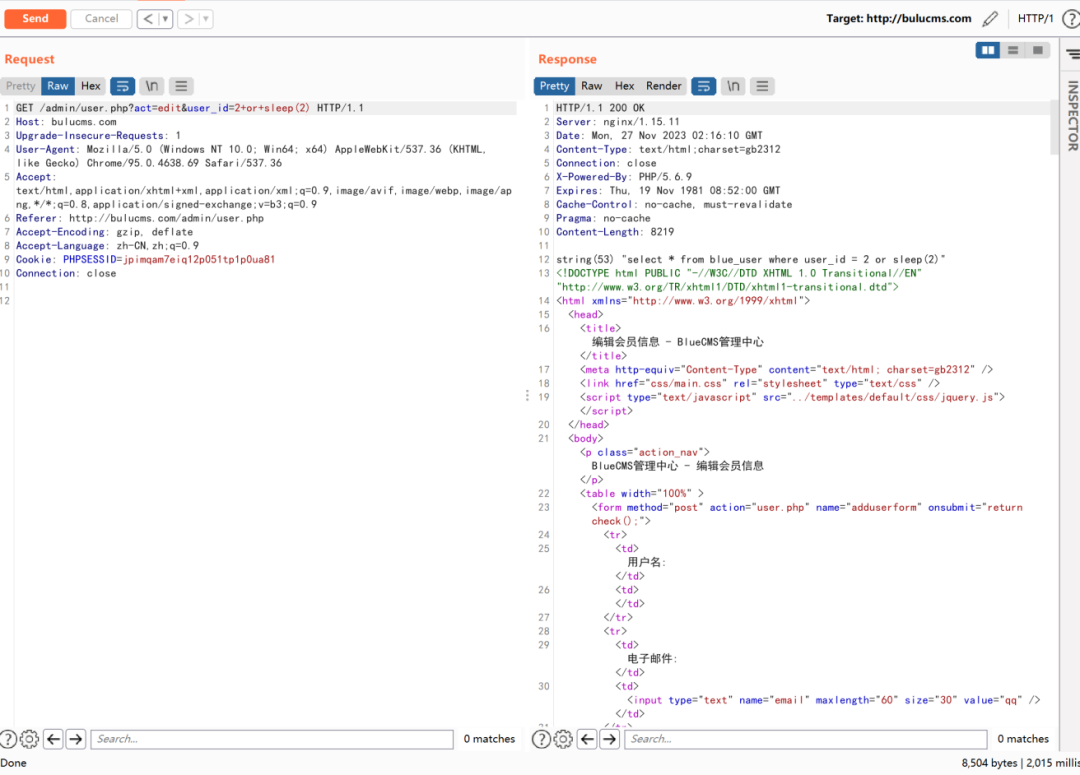Open the back history dropdown arrow
Screen dimensions: 1080x775
click(165, 19)
